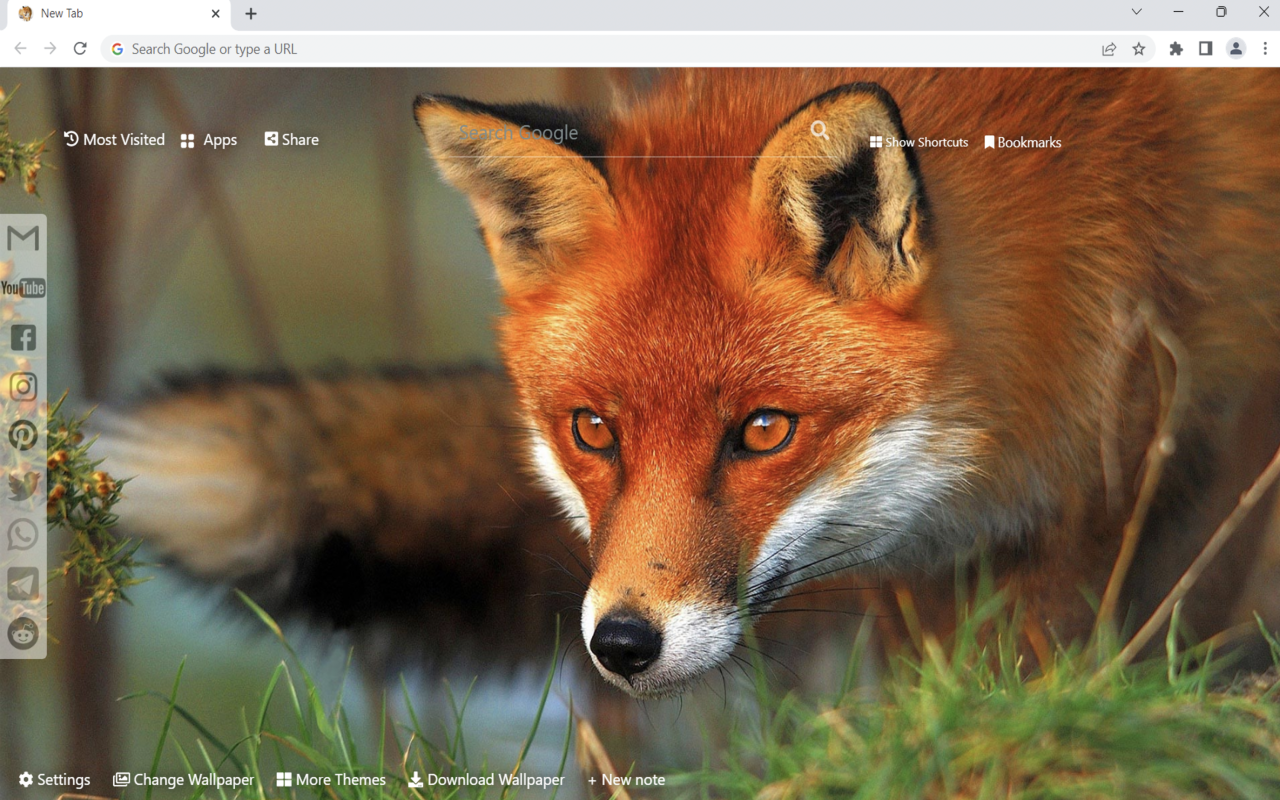
Task: Open the Chrome profile menu
Action: [x=1236, y=49]
